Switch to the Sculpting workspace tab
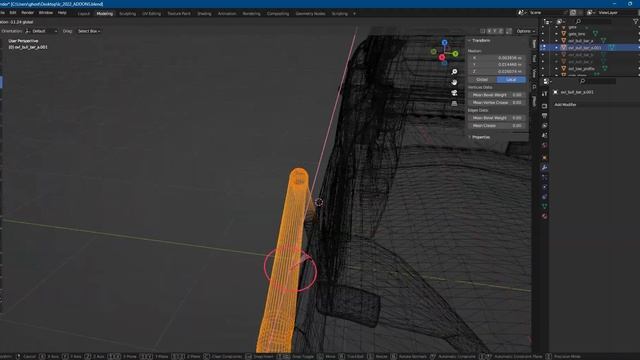 (x=127, y=13)
